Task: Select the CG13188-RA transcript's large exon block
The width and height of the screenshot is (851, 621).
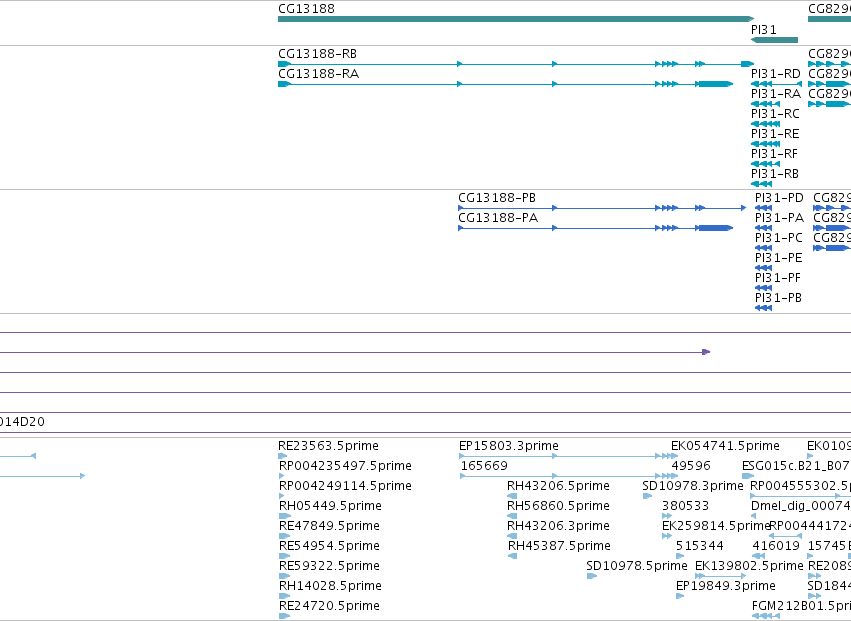Action: (714, 84)
